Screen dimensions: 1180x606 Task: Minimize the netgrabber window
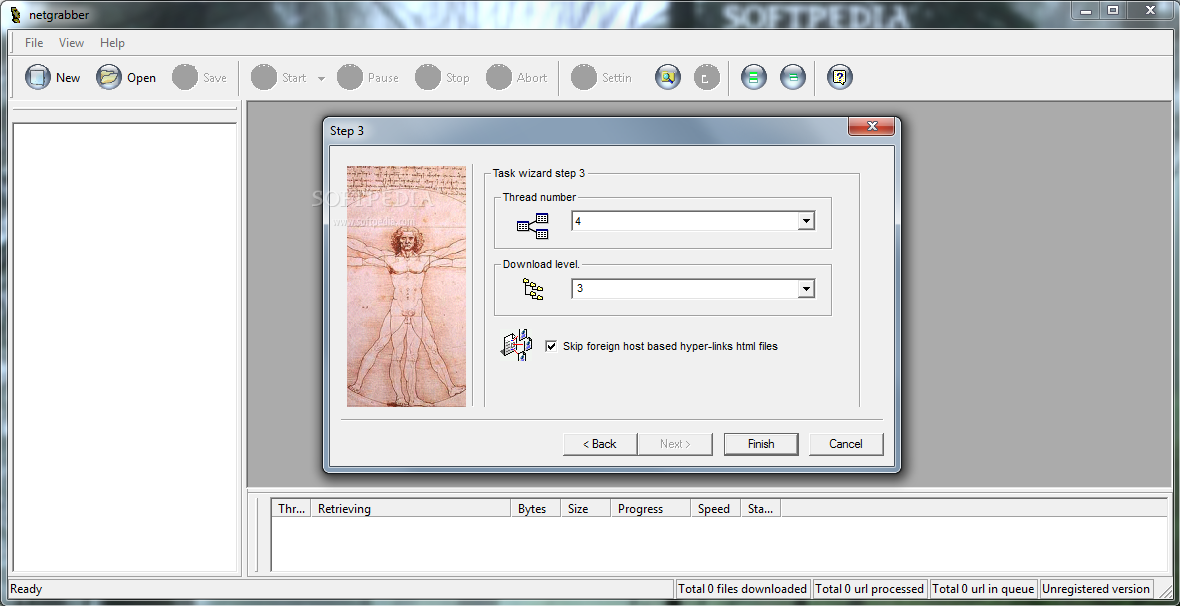(1084, 11)
